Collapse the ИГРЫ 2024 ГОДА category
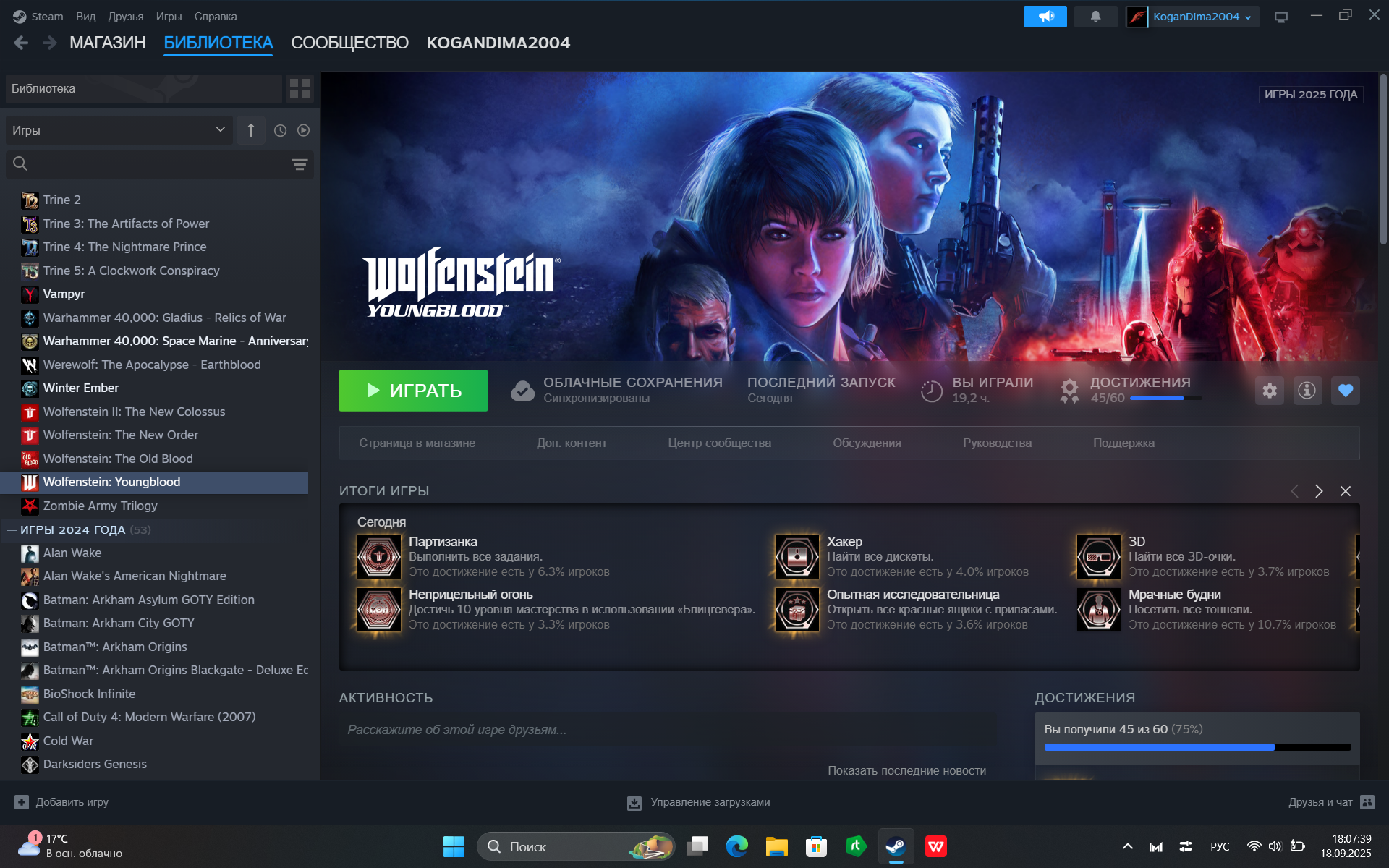This screenshot has height=868, width=1389. (x=12, y=530)
